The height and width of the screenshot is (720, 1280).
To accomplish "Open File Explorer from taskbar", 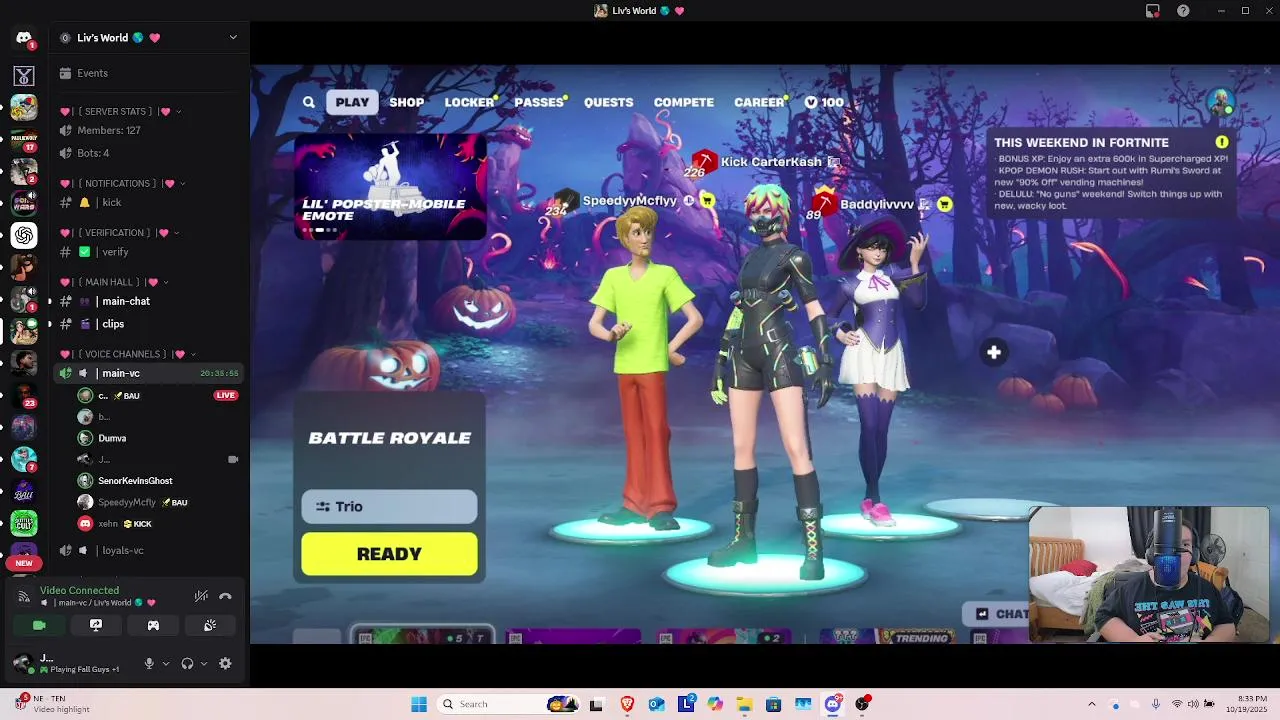I will (x=744, y=704).
